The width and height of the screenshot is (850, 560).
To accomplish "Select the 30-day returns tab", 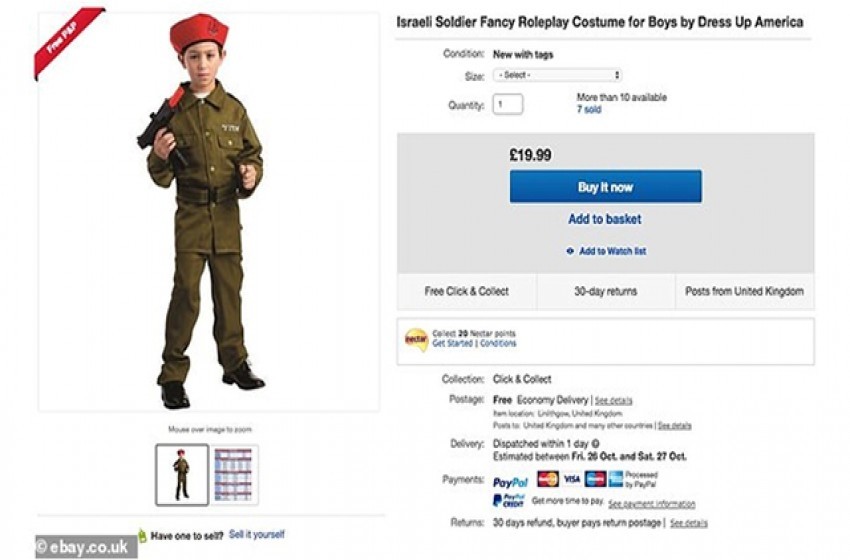I will point(605,292).
